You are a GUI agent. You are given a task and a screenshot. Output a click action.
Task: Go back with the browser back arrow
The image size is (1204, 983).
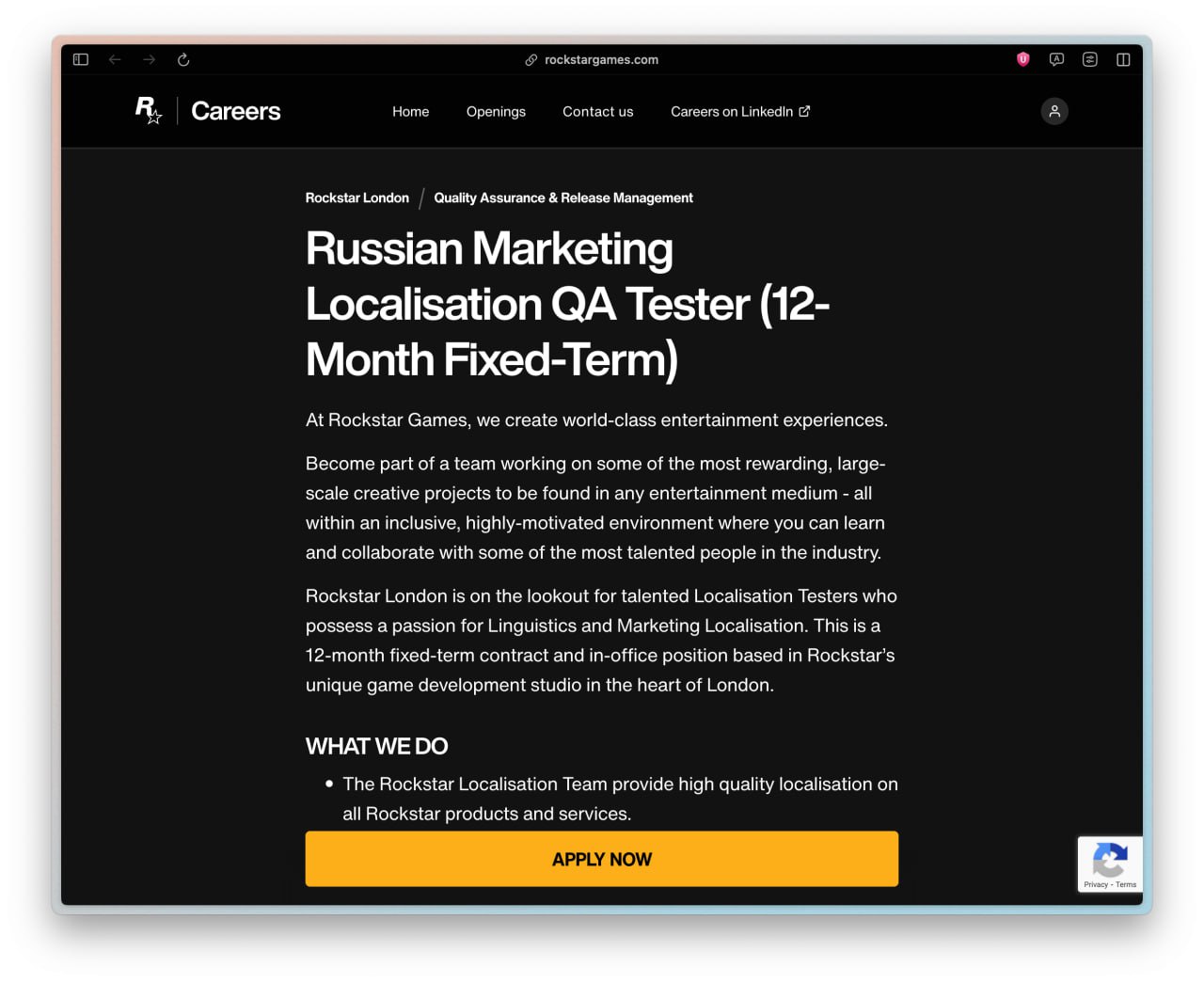(x=115, y=59)
